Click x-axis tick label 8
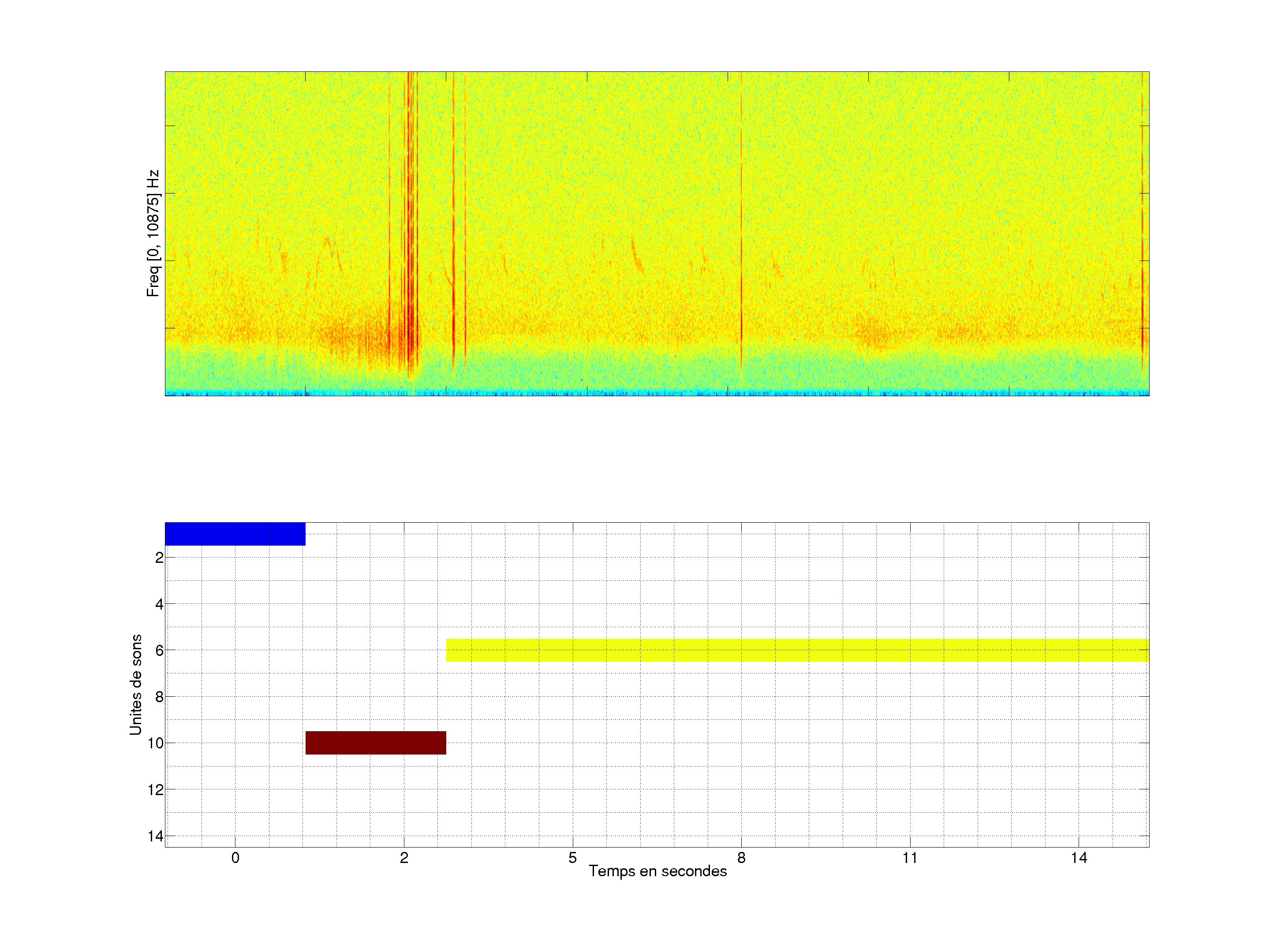The width and height of the screenshot is (1270, 952). click(x=741, y=858)
